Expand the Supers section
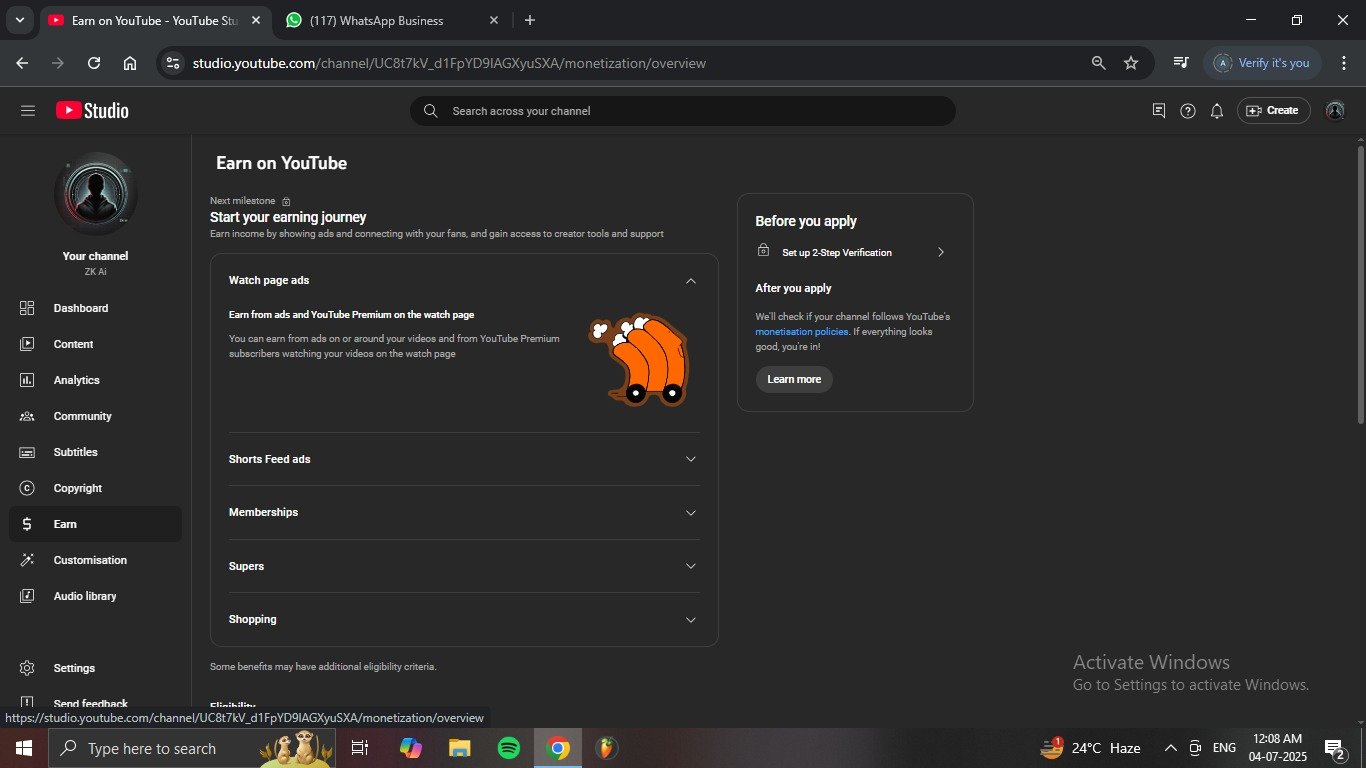1366x768 pixels. tap(690, 566)
